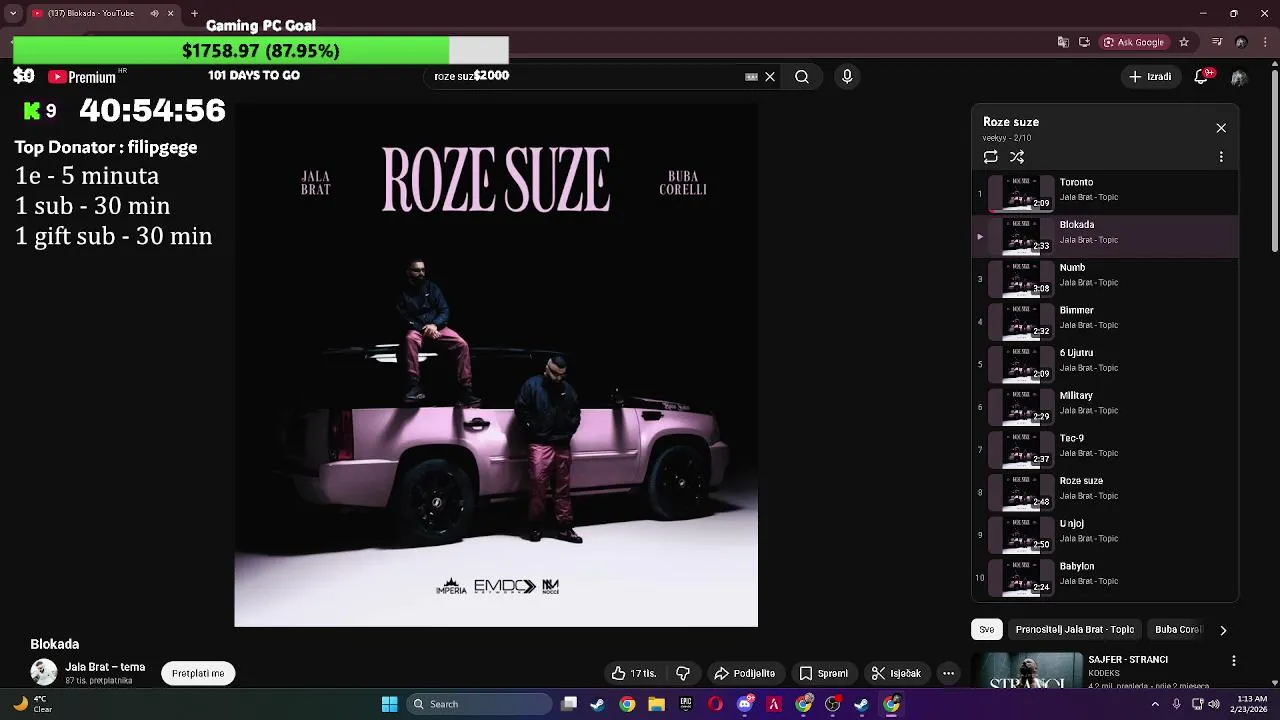Click the Podijelite share button

(745, 673)
